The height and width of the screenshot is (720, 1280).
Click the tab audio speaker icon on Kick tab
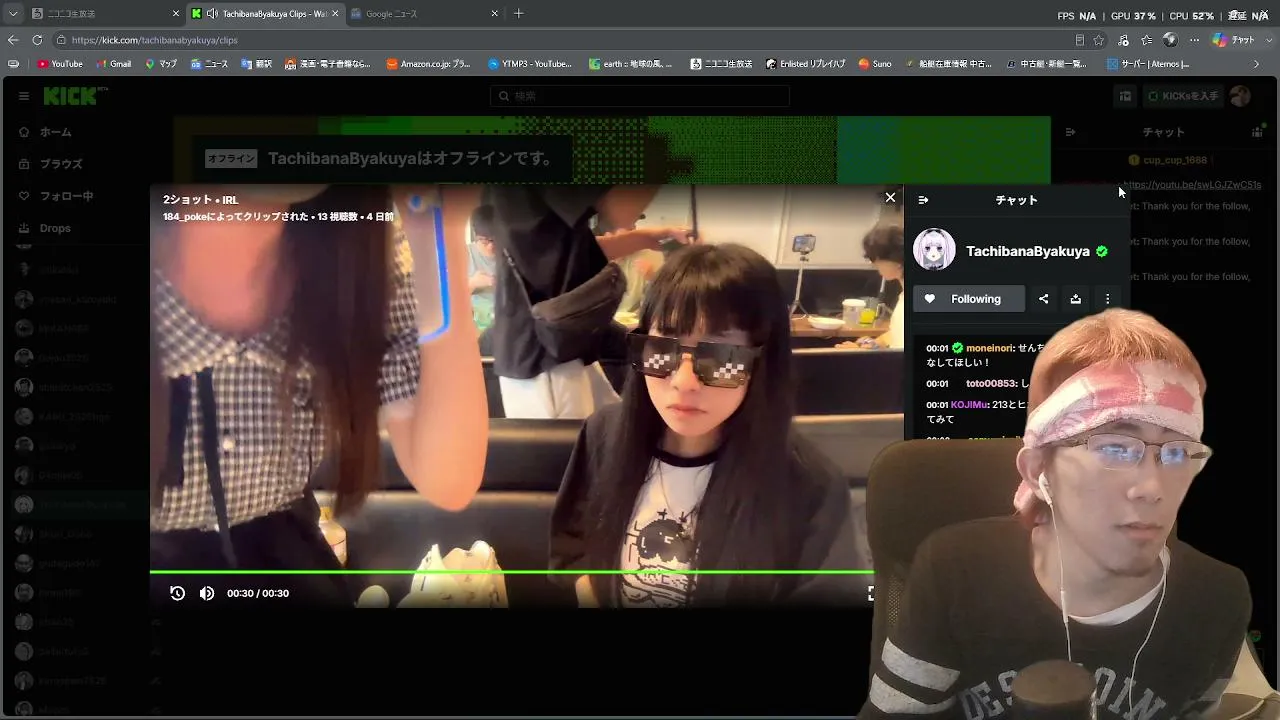[x=212, y=14]
